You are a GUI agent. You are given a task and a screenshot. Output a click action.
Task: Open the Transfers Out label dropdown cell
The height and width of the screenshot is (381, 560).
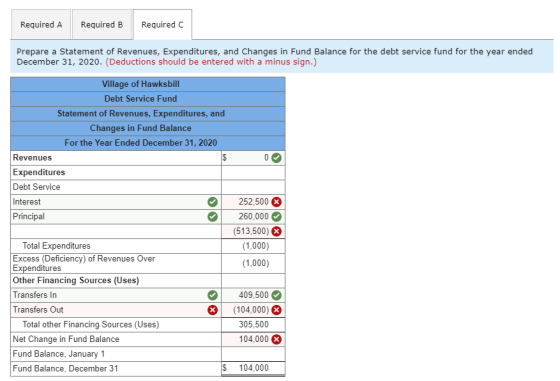[x=116, y=310]
